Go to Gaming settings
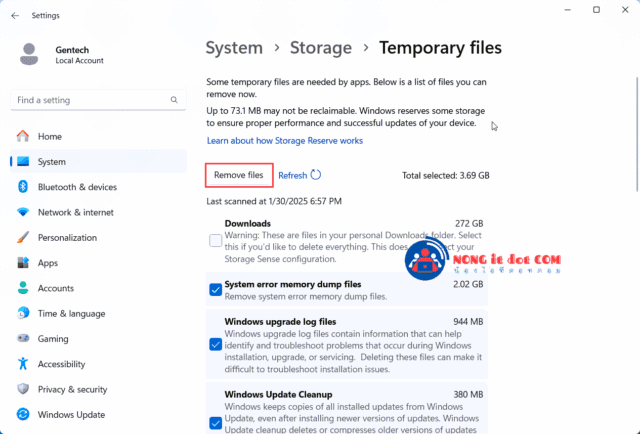Screen dimensions: 640x434 pyautogui.click(x=99, y=339)
